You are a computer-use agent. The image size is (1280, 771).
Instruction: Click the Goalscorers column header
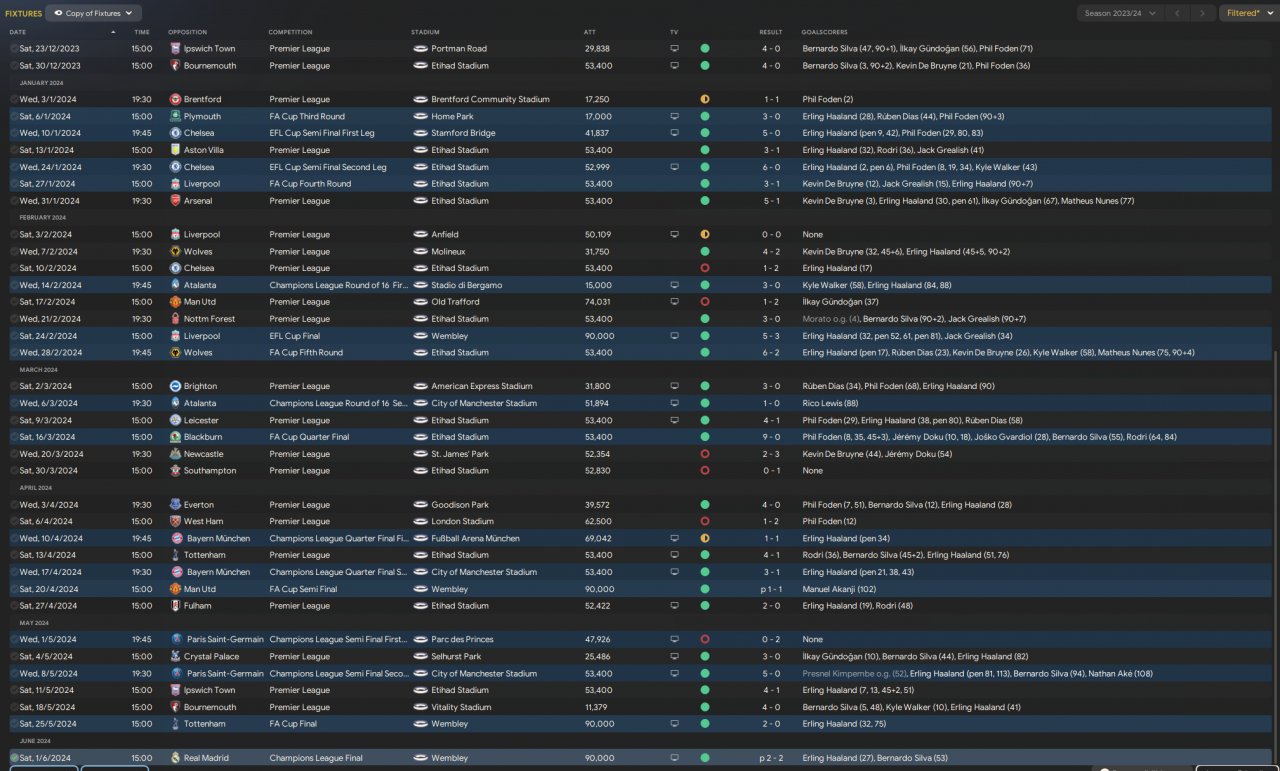pos(824,32)
